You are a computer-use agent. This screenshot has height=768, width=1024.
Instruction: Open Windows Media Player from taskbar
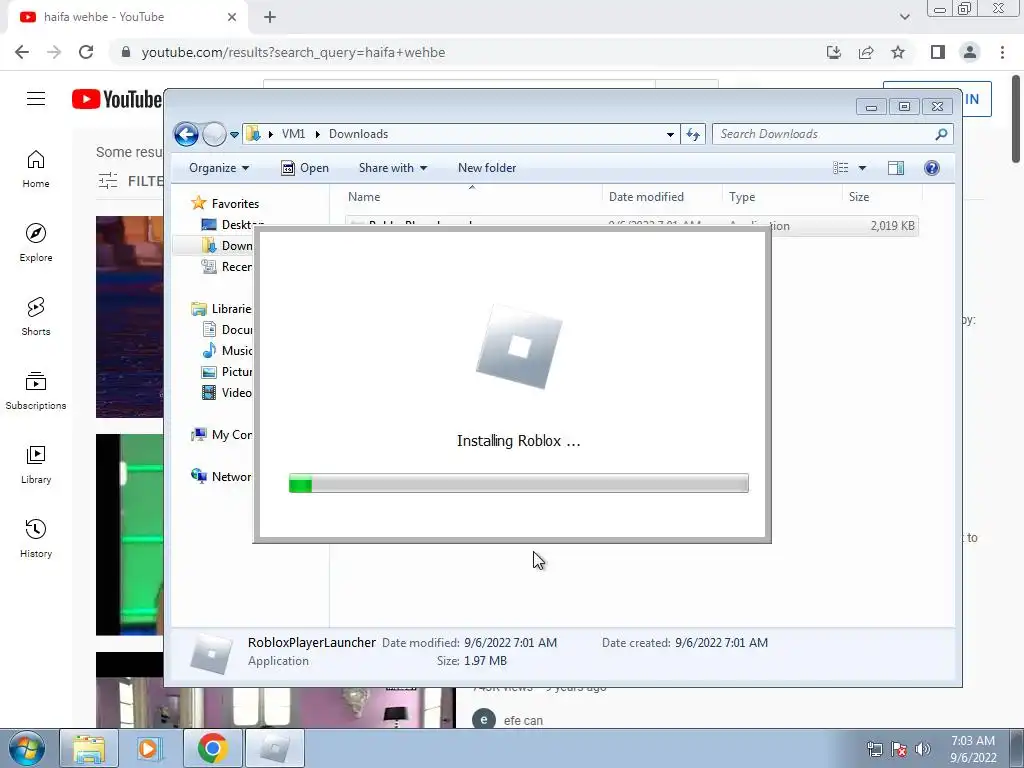(148, 748)
